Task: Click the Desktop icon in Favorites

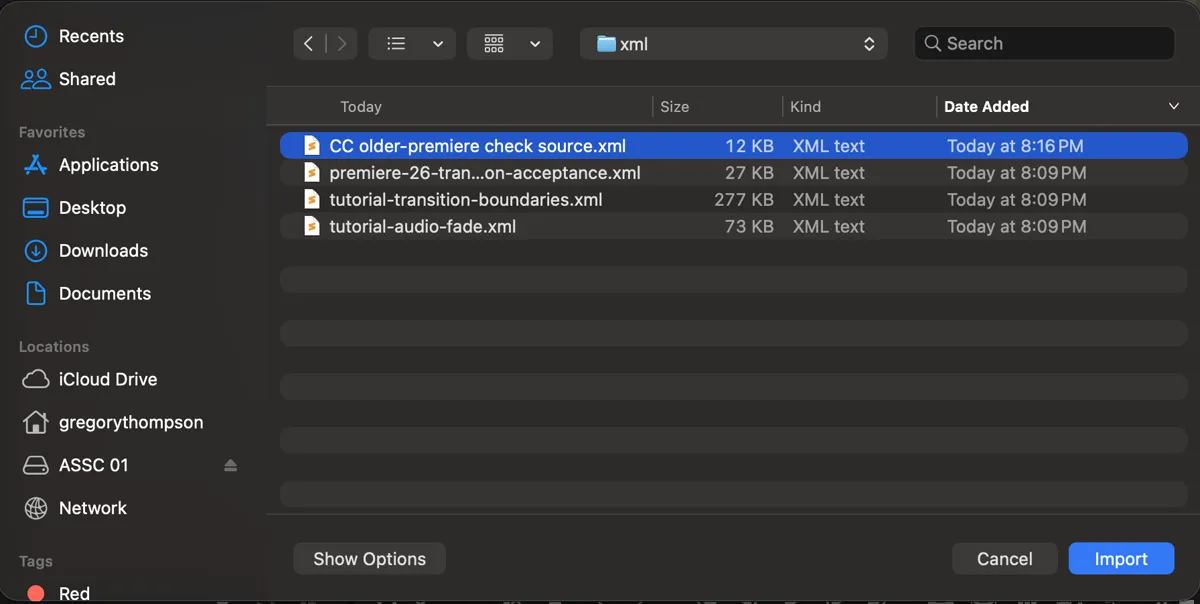Action: point(36,208)
